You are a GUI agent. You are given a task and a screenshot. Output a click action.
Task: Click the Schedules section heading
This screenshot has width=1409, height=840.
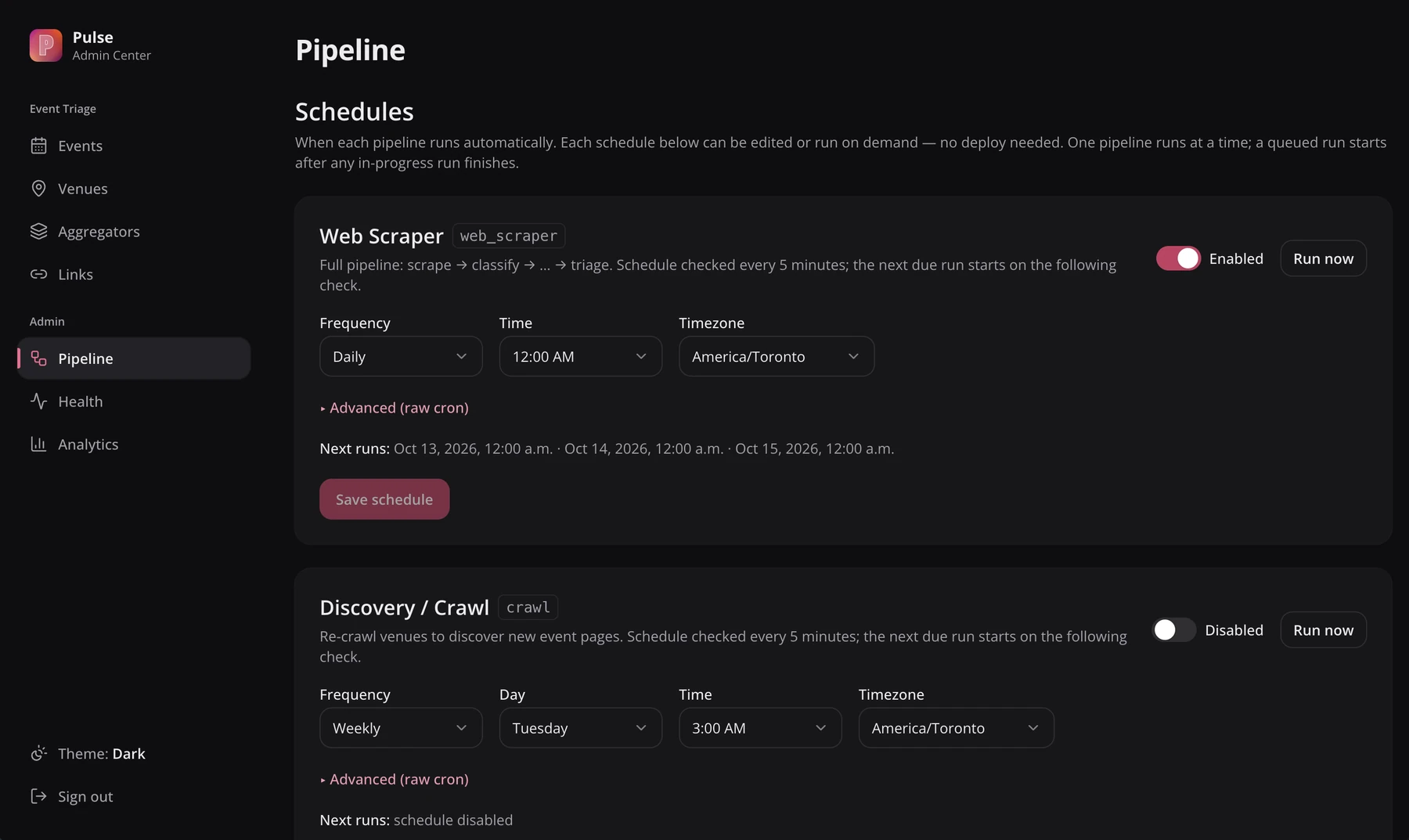(x=354, y=111)
